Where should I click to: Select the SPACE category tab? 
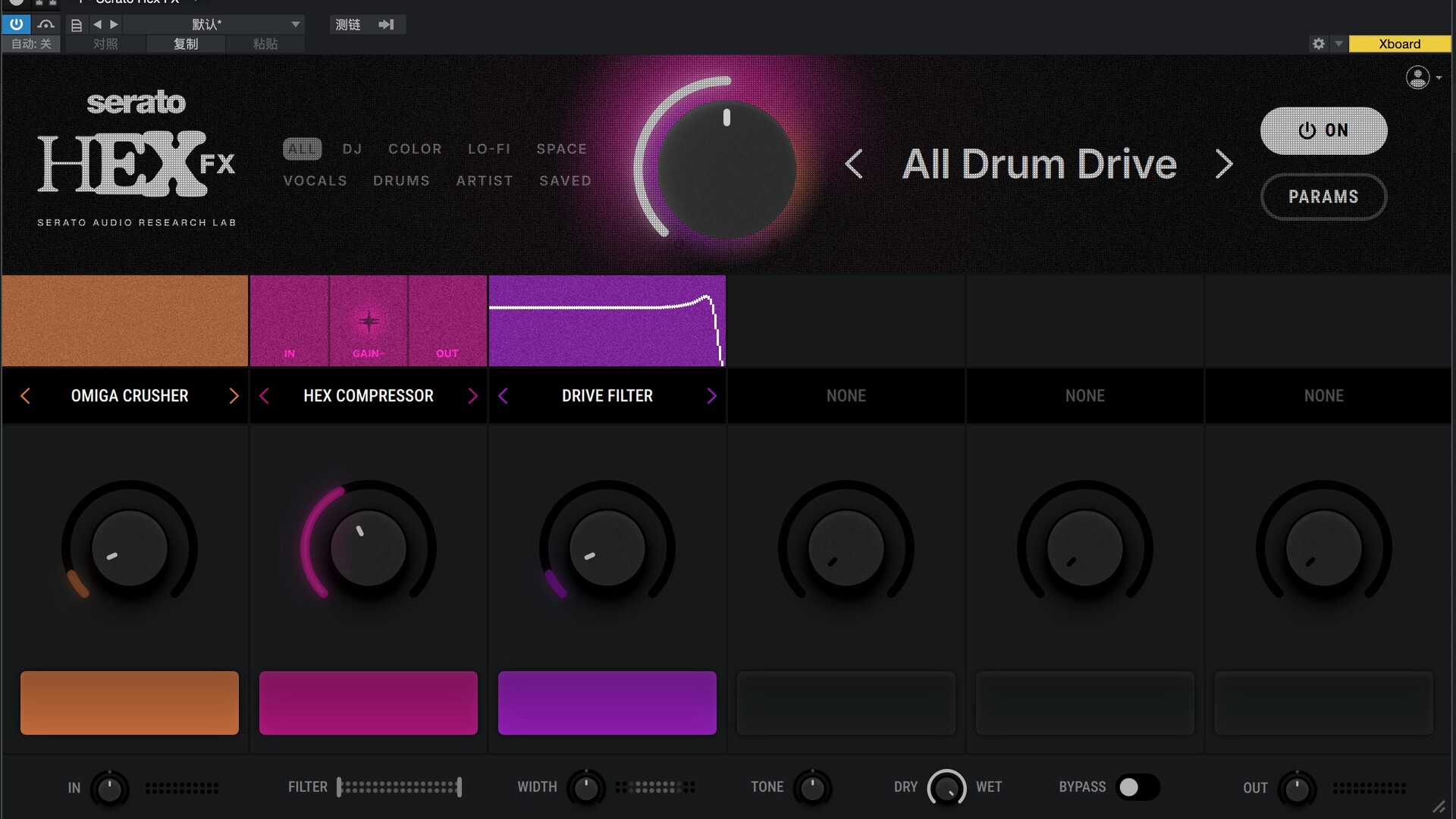tap(562, 149)
